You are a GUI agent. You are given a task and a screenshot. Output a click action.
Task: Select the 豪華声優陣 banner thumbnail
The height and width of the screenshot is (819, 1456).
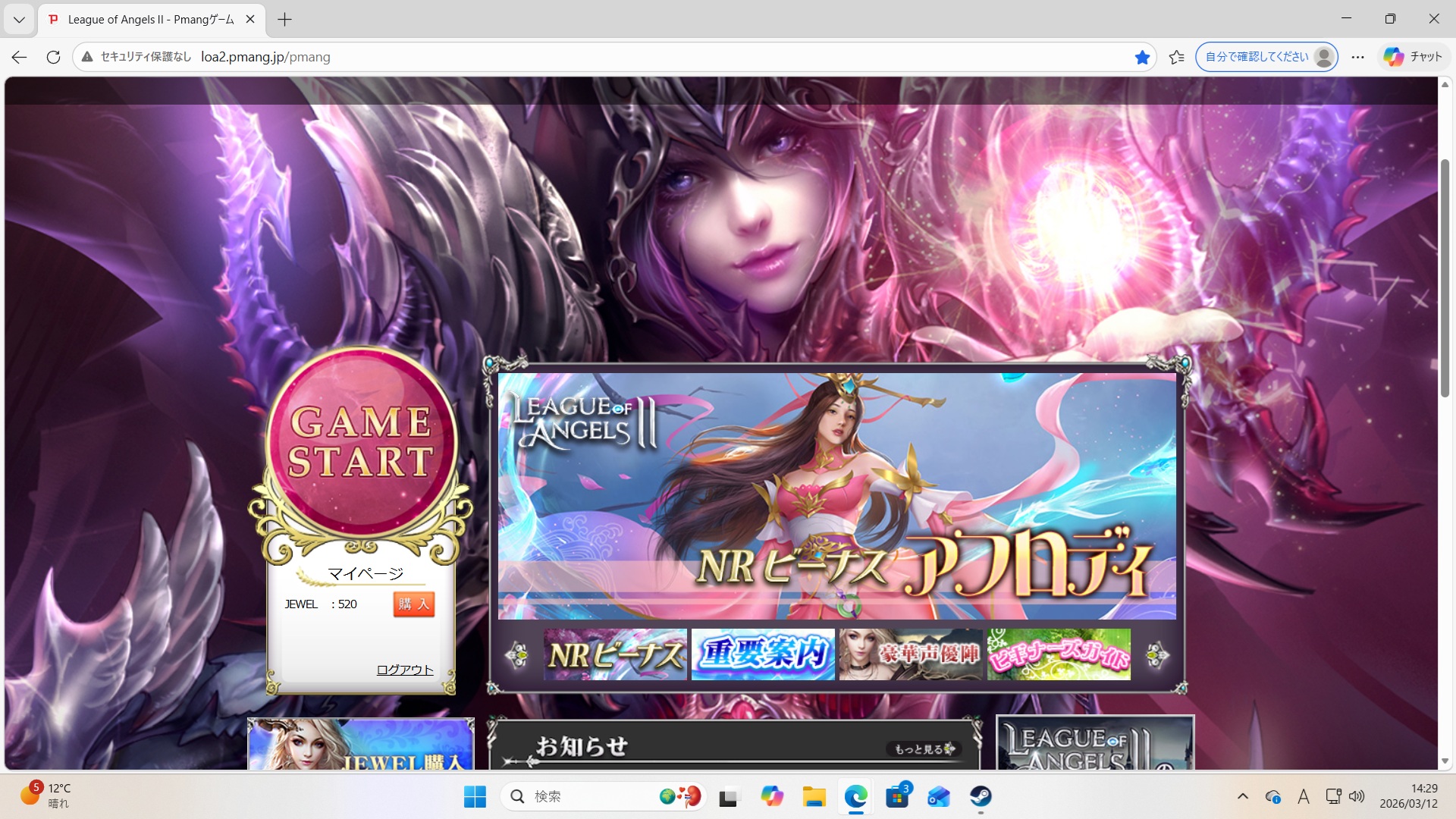tap(911, 654)
